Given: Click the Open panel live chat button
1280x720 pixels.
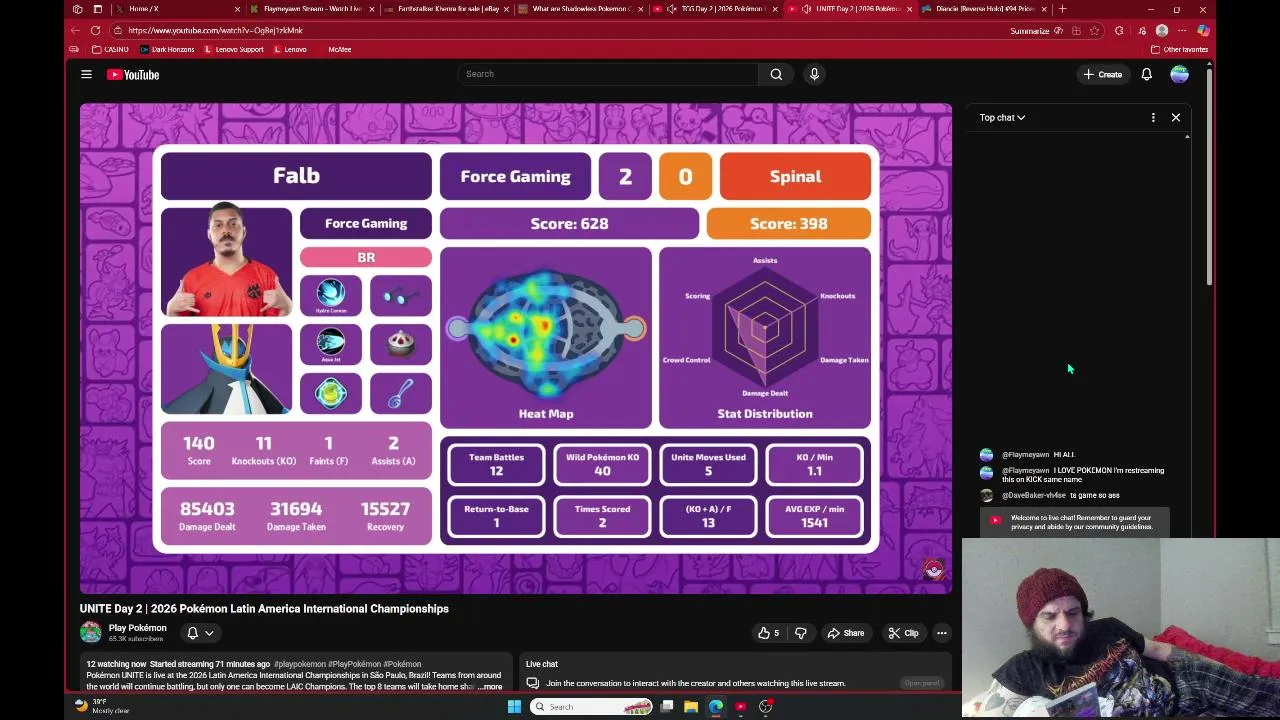Looking at the screenshot, I should click(921, 683).
